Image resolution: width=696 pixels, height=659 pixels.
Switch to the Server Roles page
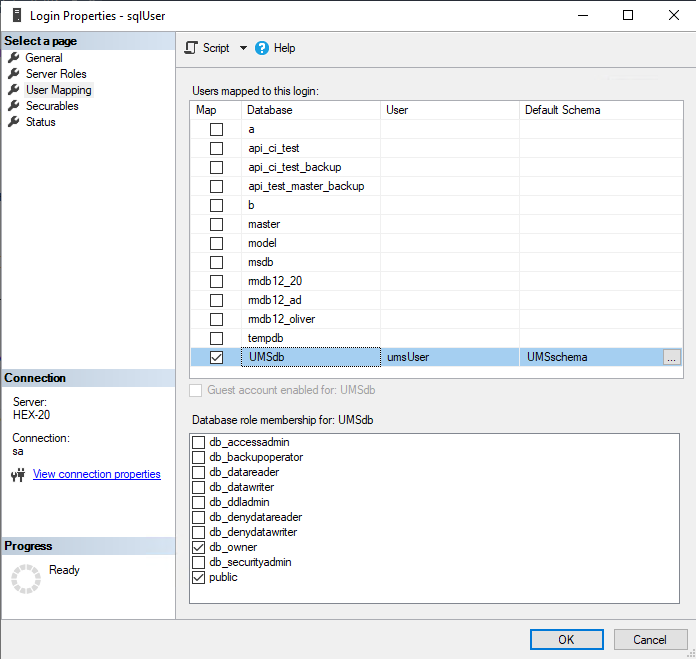(56, 74)
